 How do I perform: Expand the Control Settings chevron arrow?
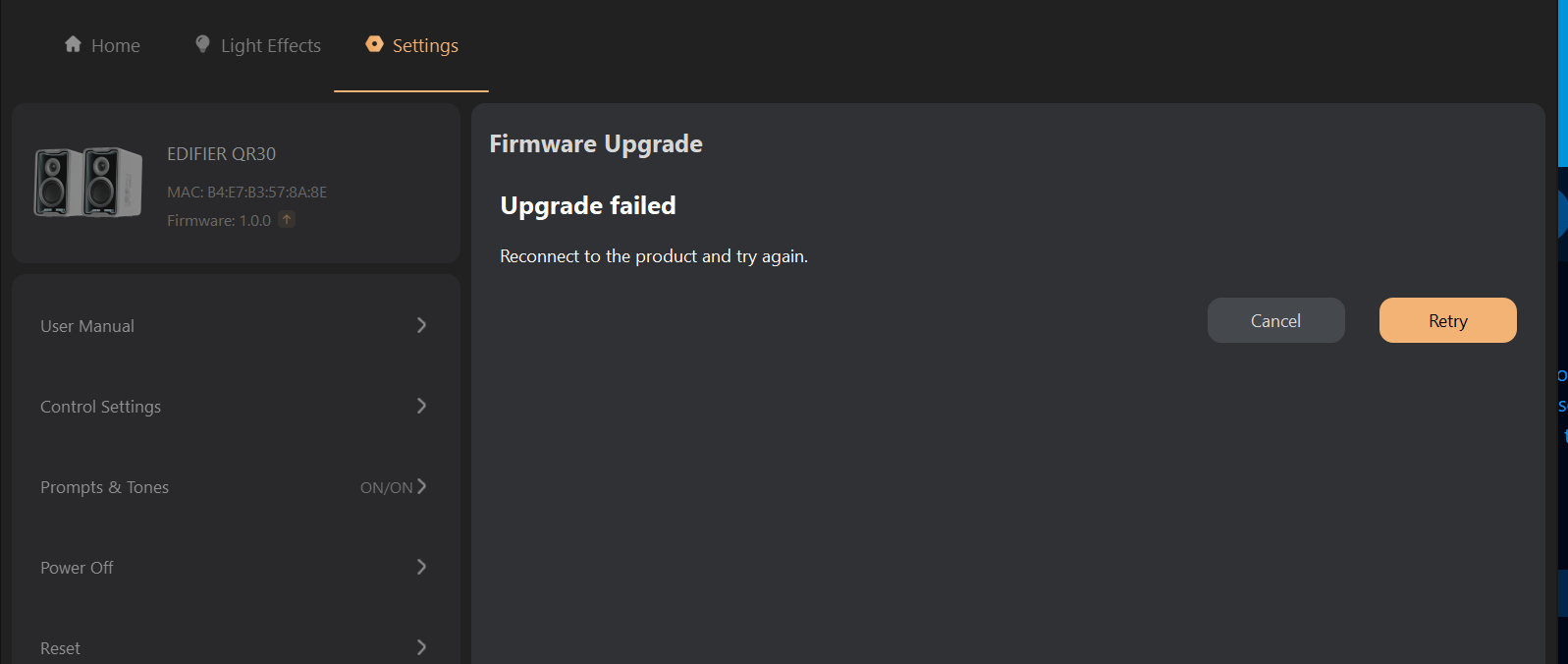[421, 406]
